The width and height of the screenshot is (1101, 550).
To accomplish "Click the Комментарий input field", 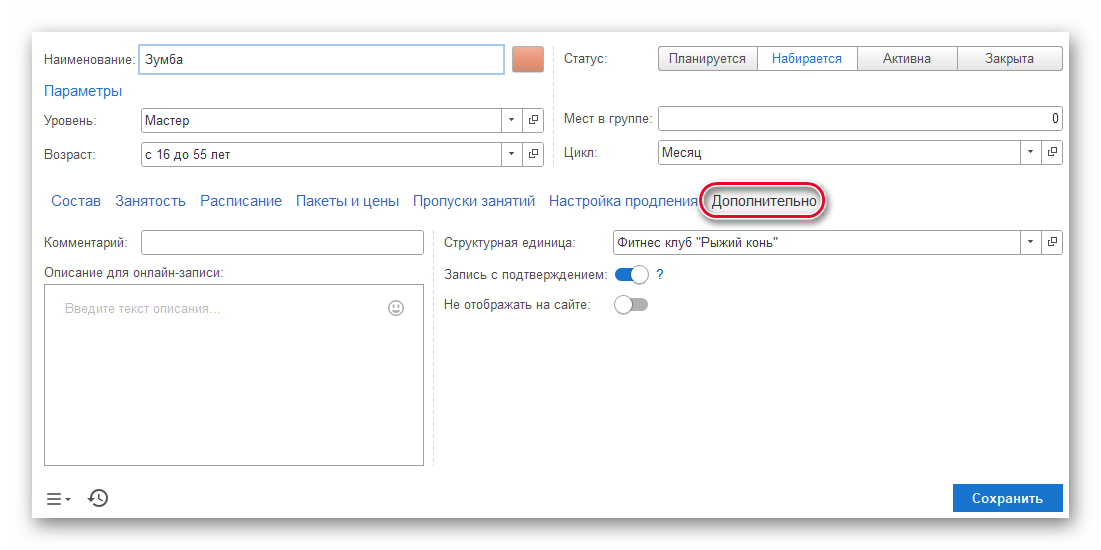I will pyautogui.click(x=282, y=242).
